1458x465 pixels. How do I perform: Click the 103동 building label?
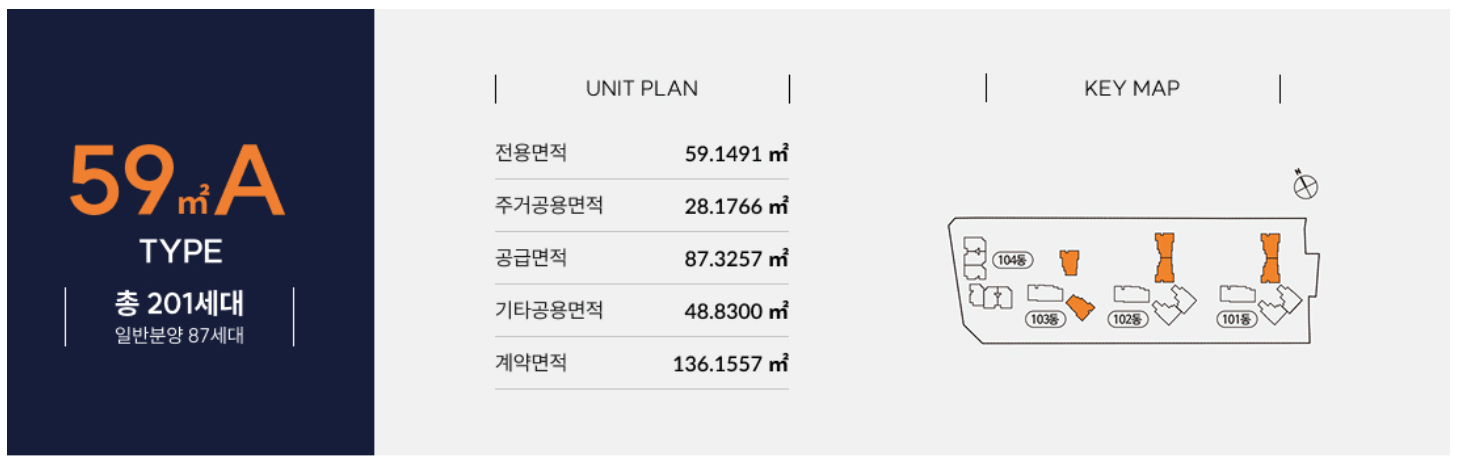click(x=1043, y=320)
